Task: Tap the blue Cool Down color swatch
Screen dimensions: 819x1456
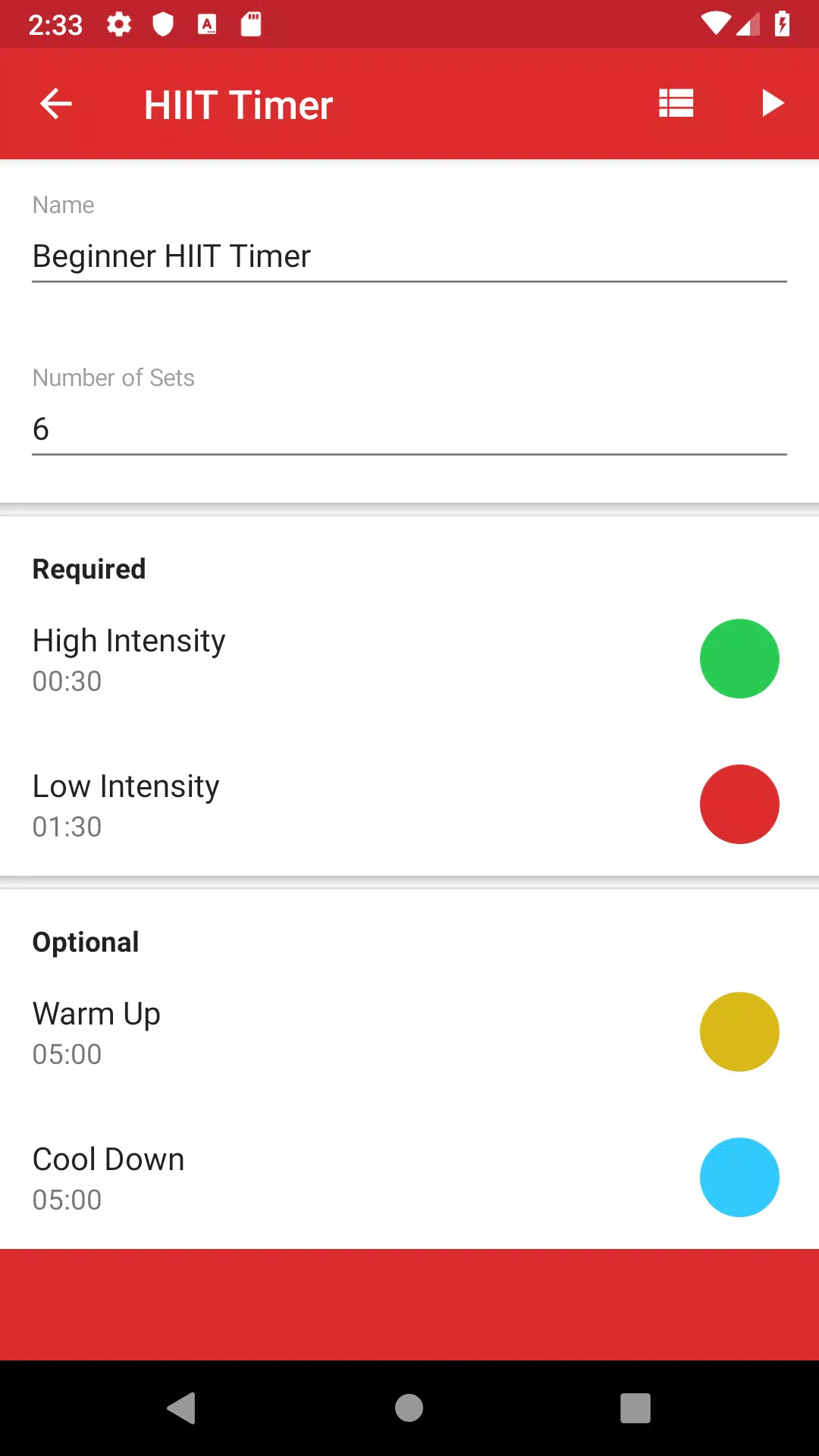Action: (x=739, y=1177)
